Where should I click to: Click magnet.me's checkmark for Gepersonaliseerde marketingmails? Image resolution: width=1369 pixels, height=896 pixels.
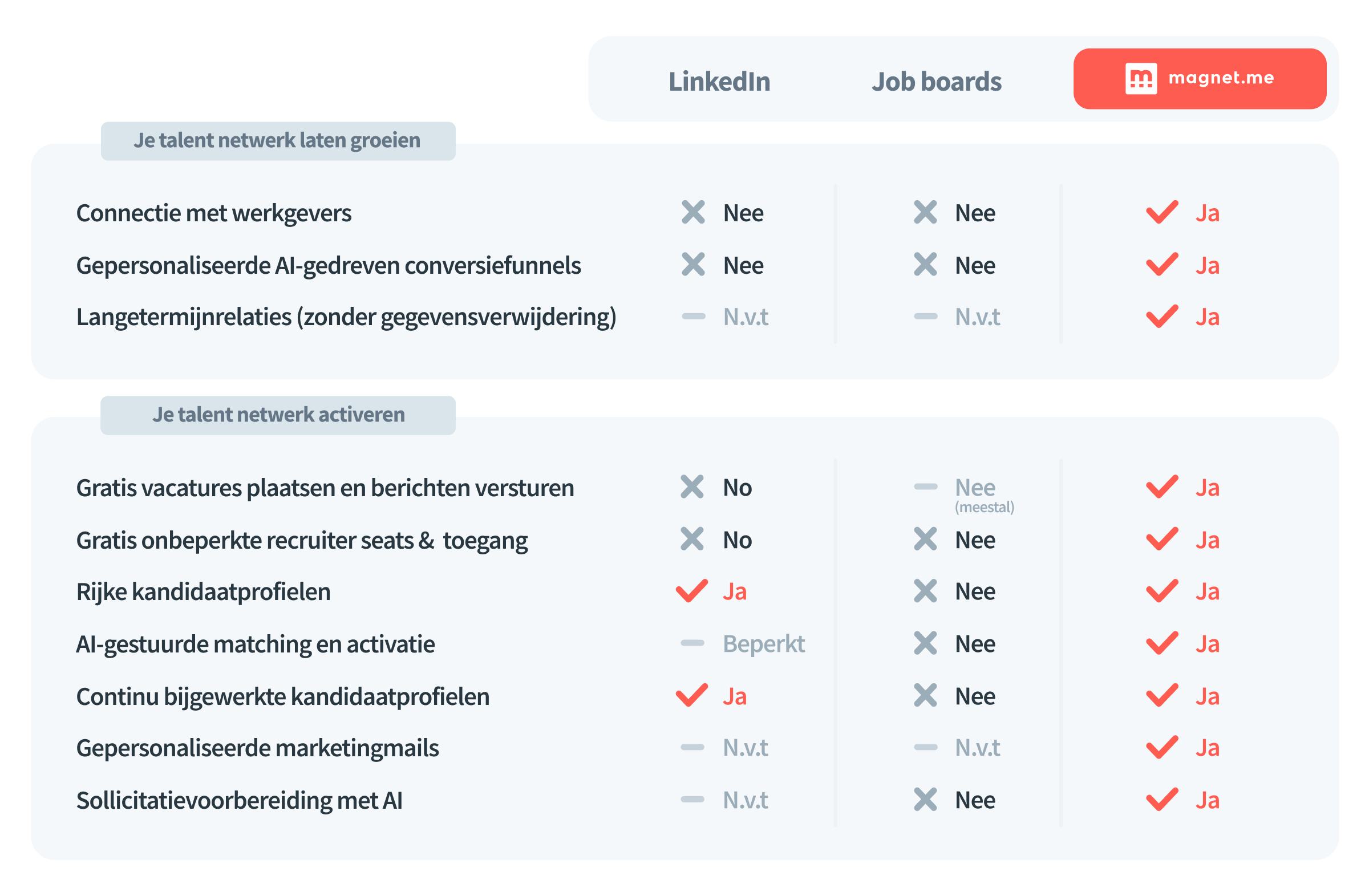click(1161, 747)
